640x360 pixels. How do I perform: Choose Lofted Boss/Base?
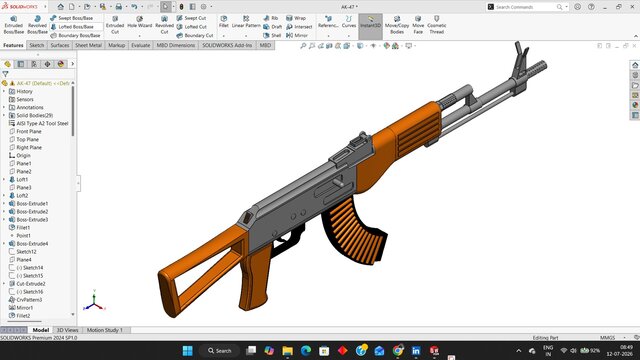point(72,27)
